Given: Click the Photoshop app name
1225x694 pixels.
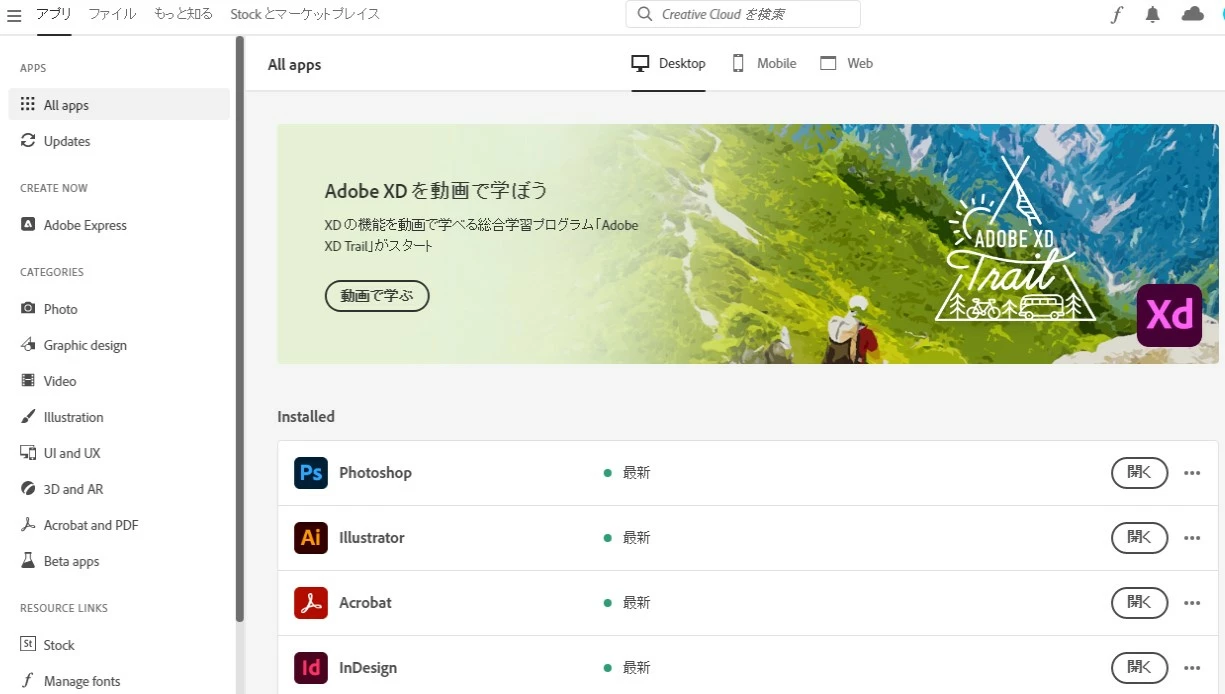Looking at the screenshot, I should pyautogui.click(x=375, y=473).
